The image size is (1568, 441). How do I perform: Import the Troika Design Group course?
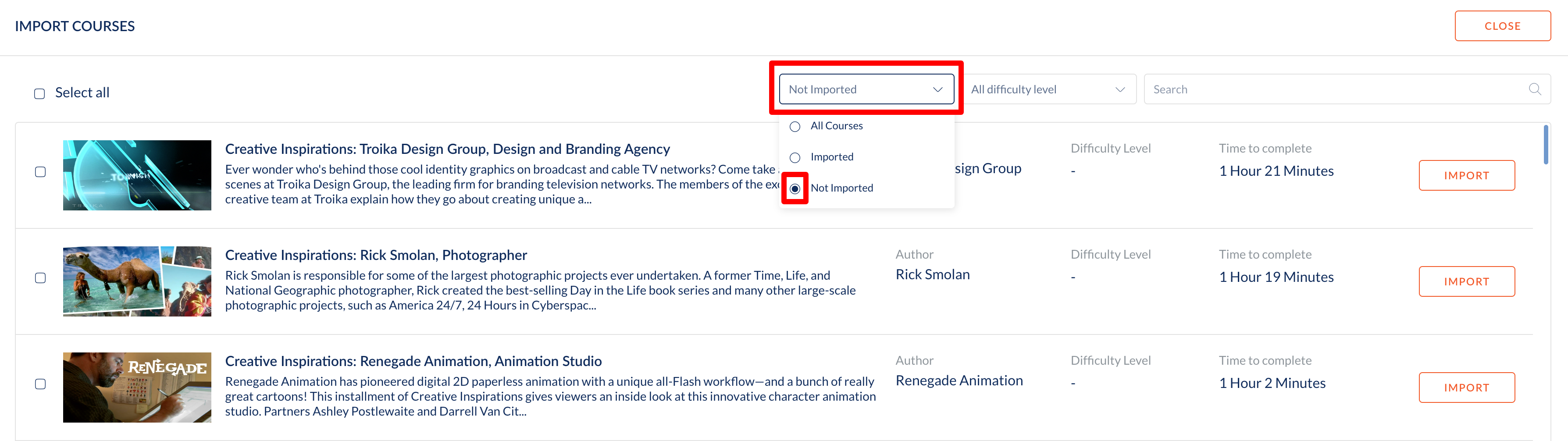(x=1466, y=175)
